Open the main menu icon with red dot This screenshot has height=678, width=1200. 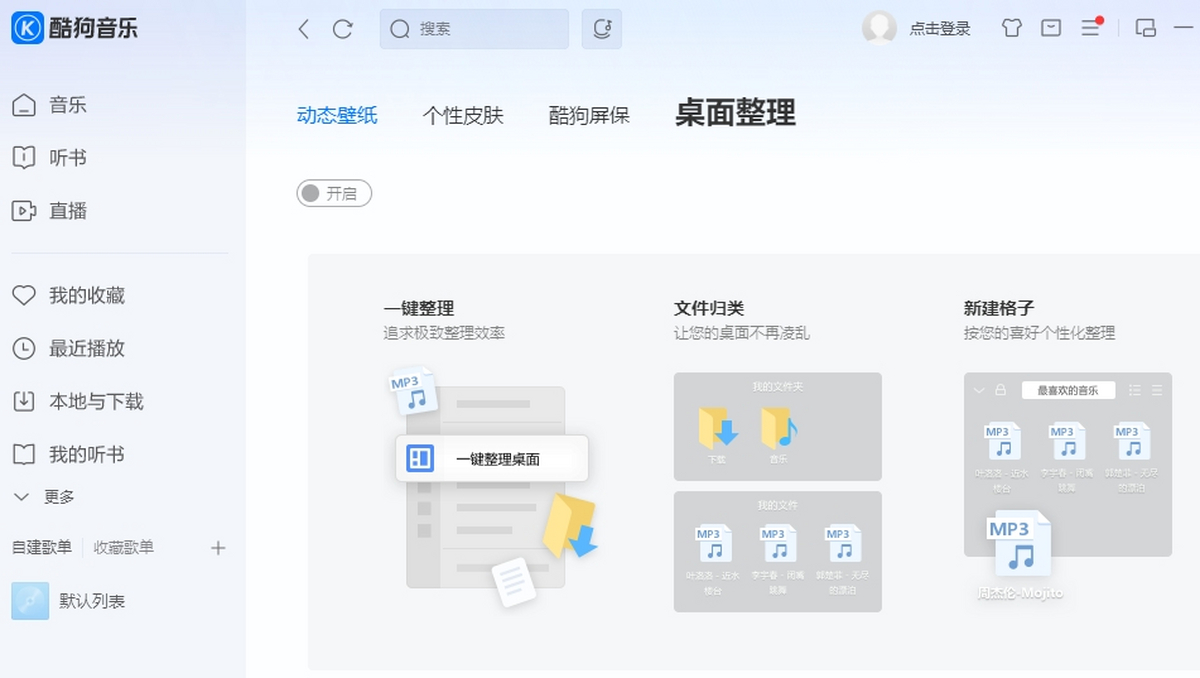[1090, 29]
